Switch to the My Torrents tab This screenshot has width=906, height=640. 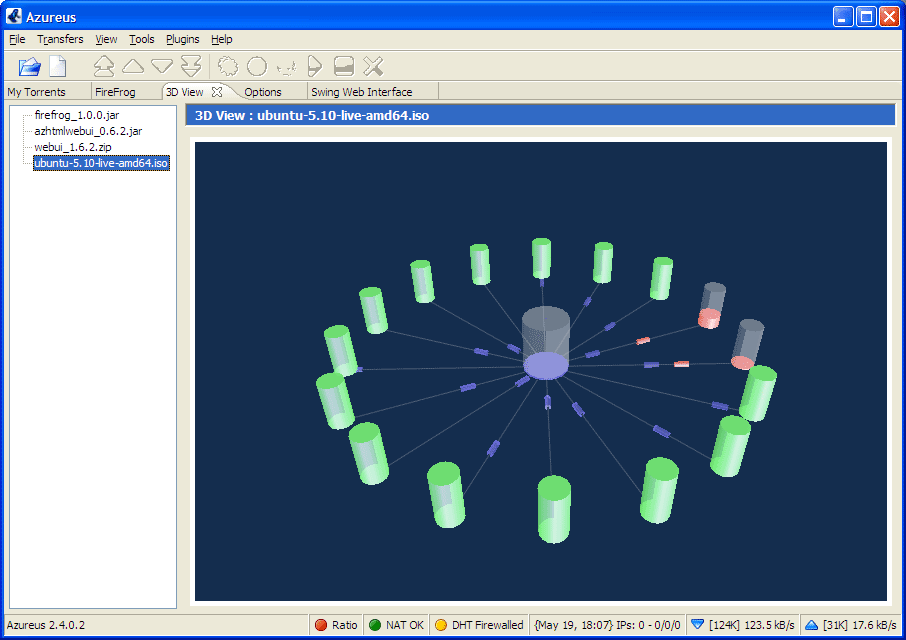(x=36, y=92)
